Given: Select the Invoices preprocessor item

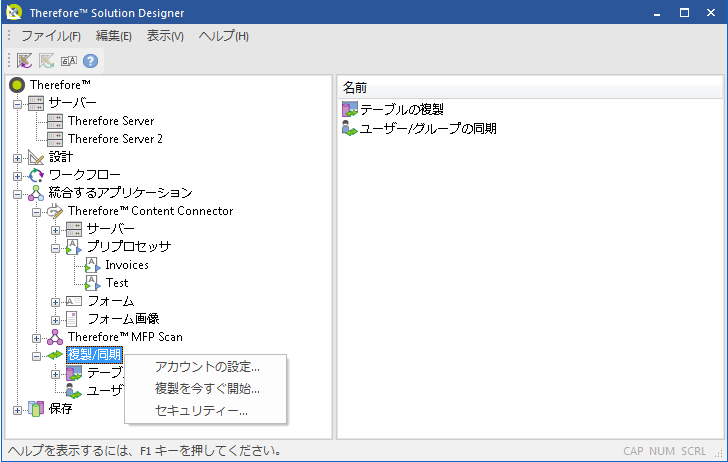Looking at the screenshot, I should (x=126, y=265).
